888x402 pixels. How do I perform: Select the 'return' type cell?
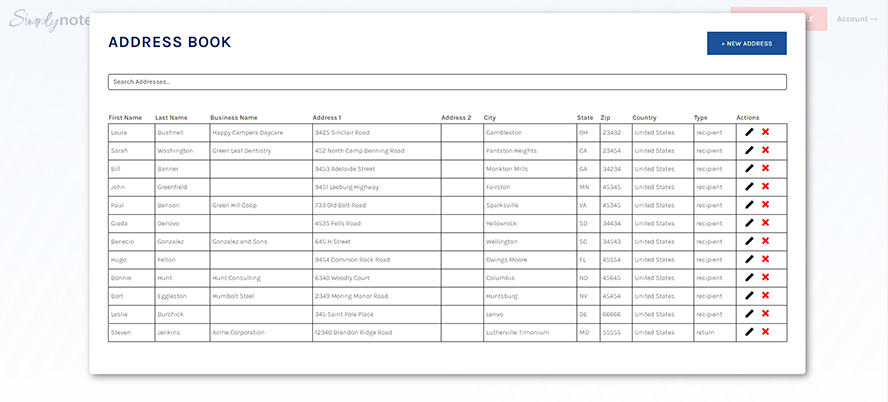pyautogui.click(x=715, y=332)
